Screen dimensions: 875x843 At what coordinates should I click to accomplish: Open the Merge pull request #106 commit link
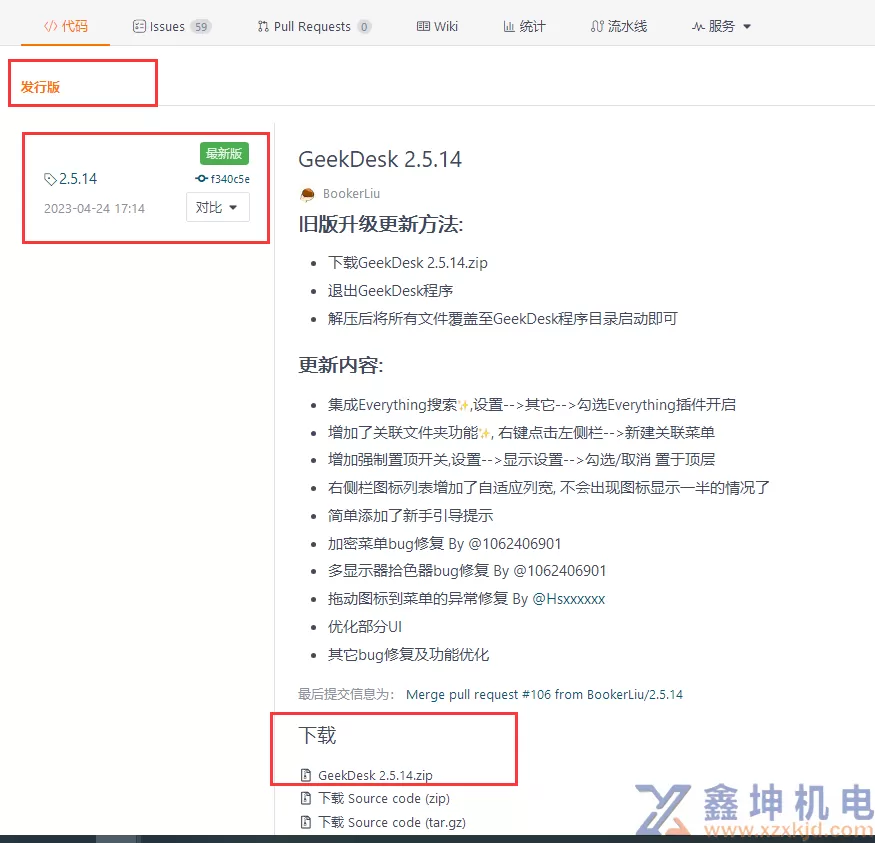(x=544, y=695)
